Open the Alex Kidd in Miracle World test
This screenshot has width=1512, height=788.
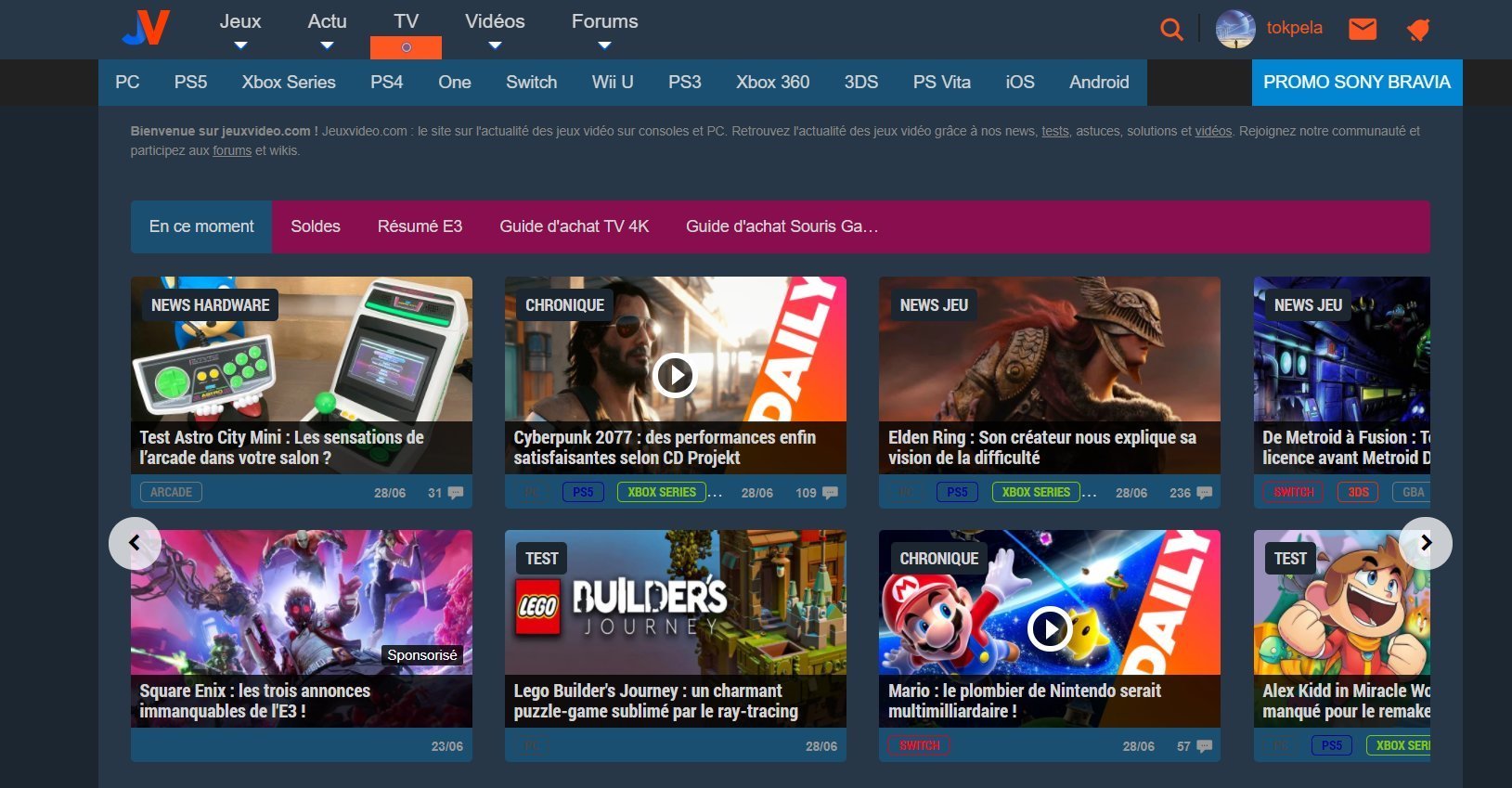coord(1346,701)
